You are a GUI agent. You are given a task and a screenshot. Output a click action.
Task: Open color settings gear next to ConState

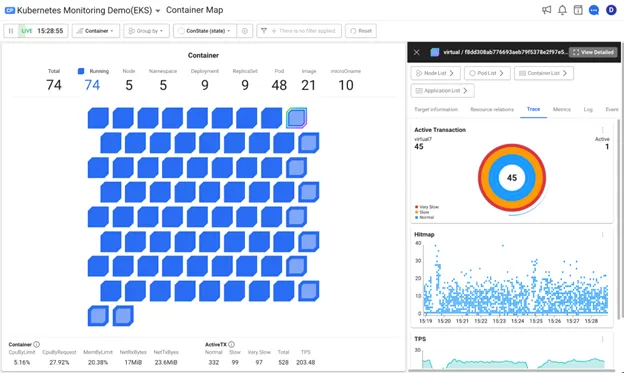[x=245, y=31]
